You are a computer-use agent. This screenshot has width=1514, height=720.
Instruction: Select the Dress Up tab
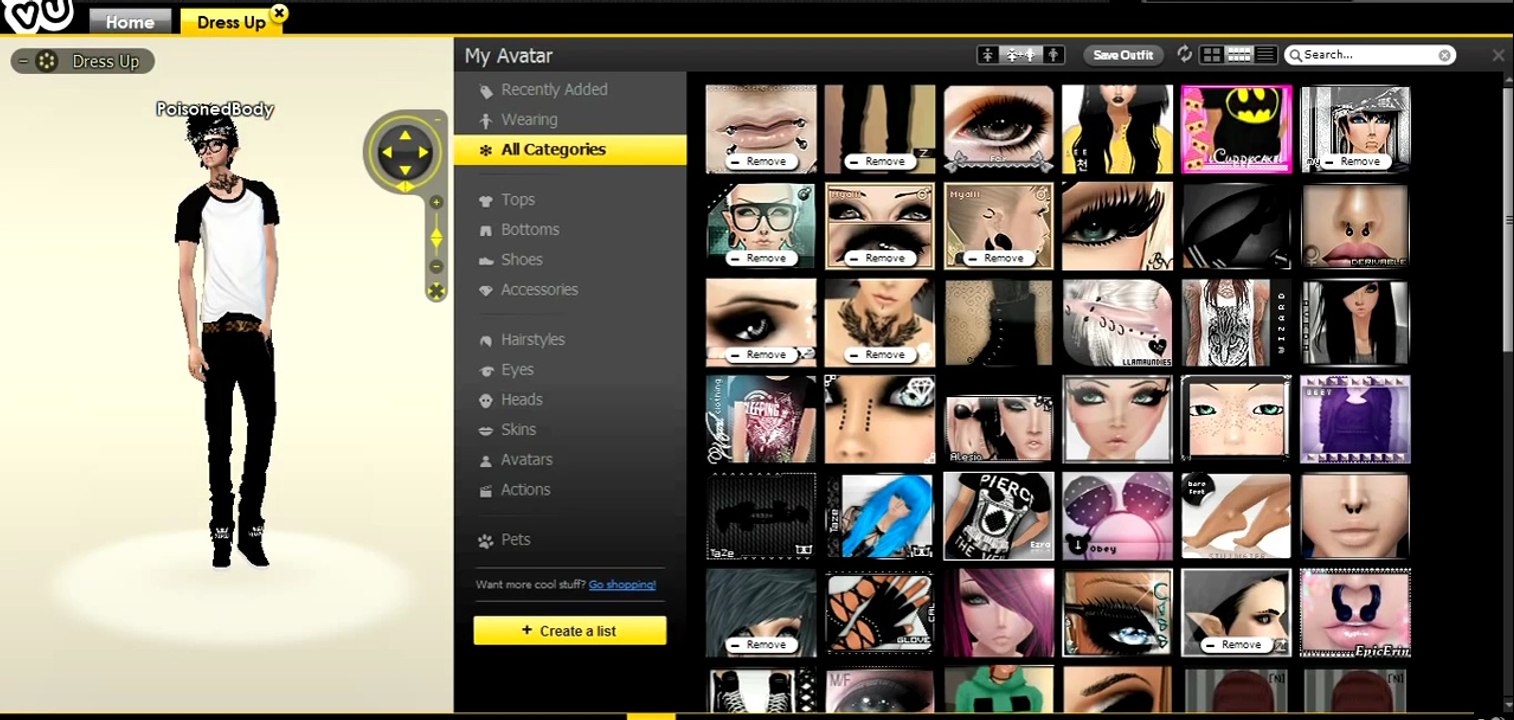[x=230, y=22]
